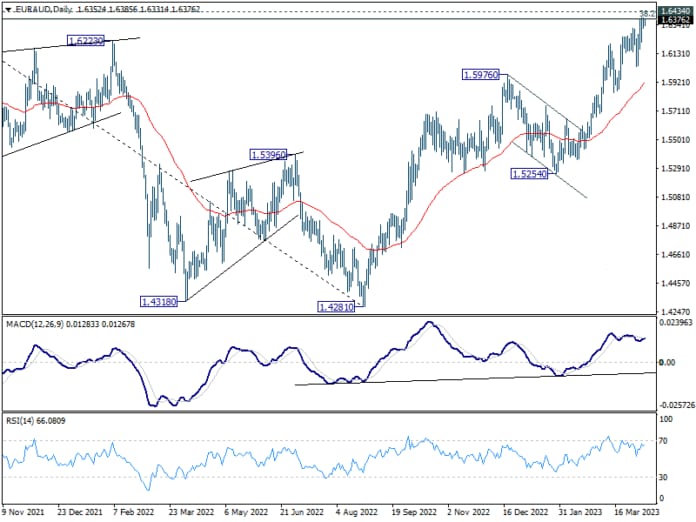
Task: Click the 21 Jun 2022 date label
Action: [302, 512]
